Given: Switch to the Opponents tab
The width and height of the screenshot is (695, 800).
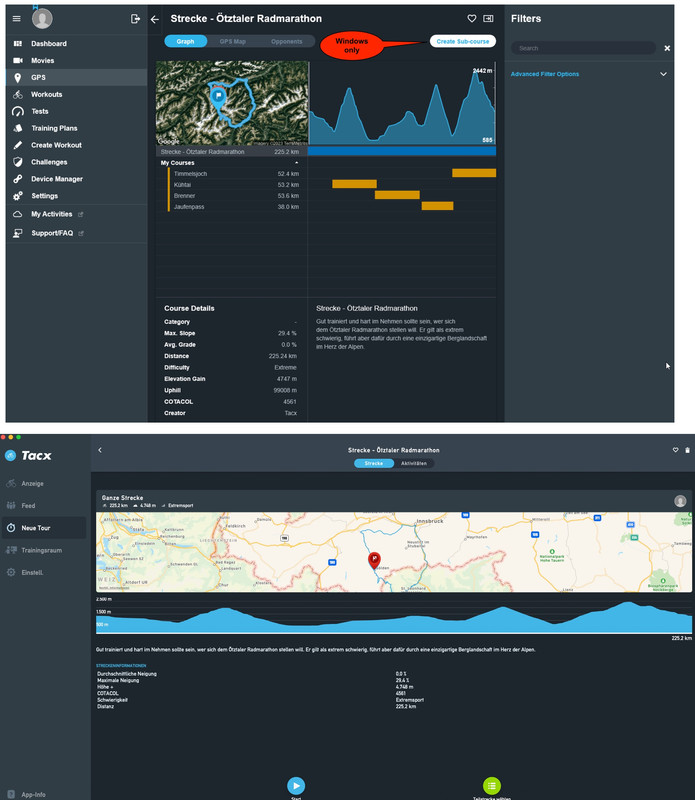Looking at the screenshot, I should tap(287, 41).
